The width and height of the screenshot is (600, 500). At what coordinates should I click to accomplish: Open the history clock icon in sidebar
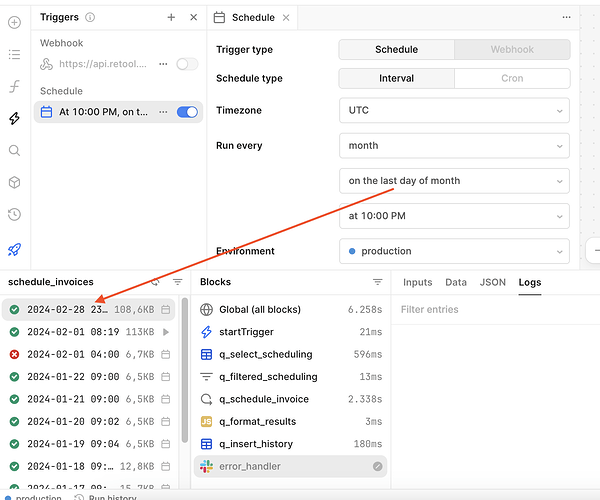coord(14,214)
